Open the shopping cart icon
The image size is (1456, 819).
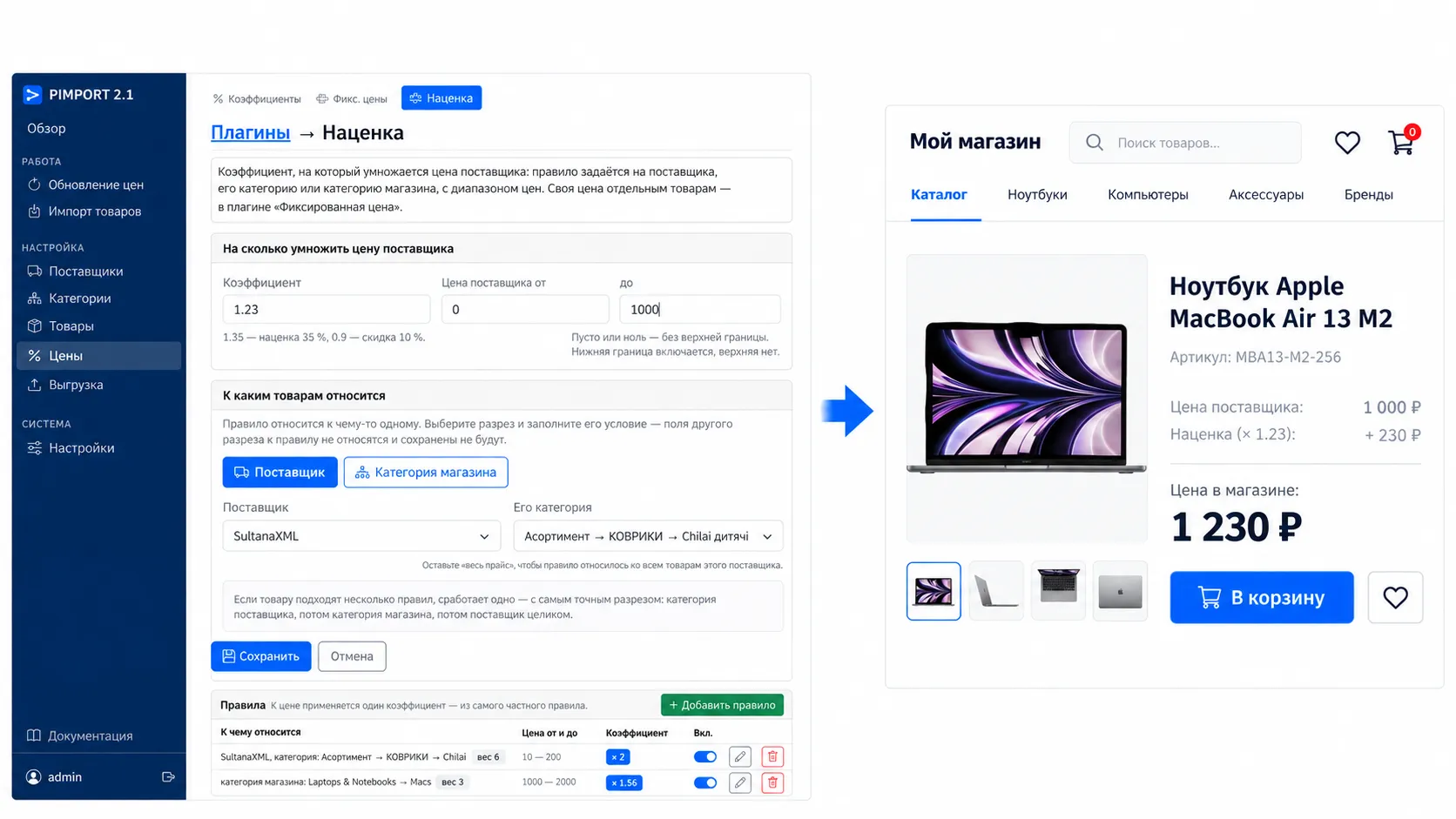[1401, 143]
